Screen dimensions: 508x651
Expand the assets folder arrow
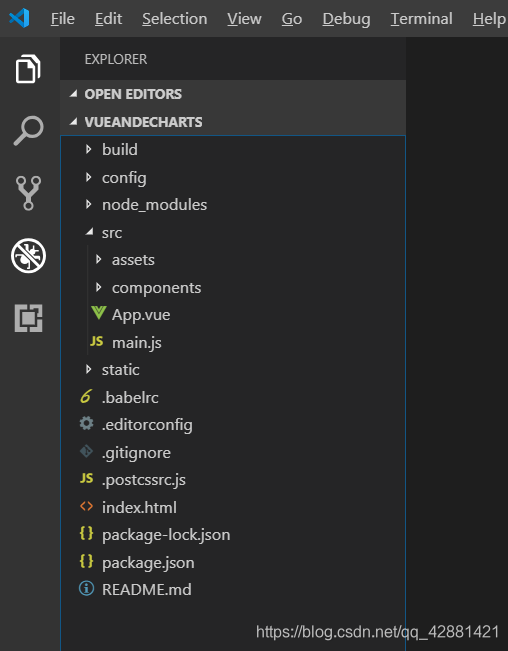pyautogui.click(x=98, y=259)
